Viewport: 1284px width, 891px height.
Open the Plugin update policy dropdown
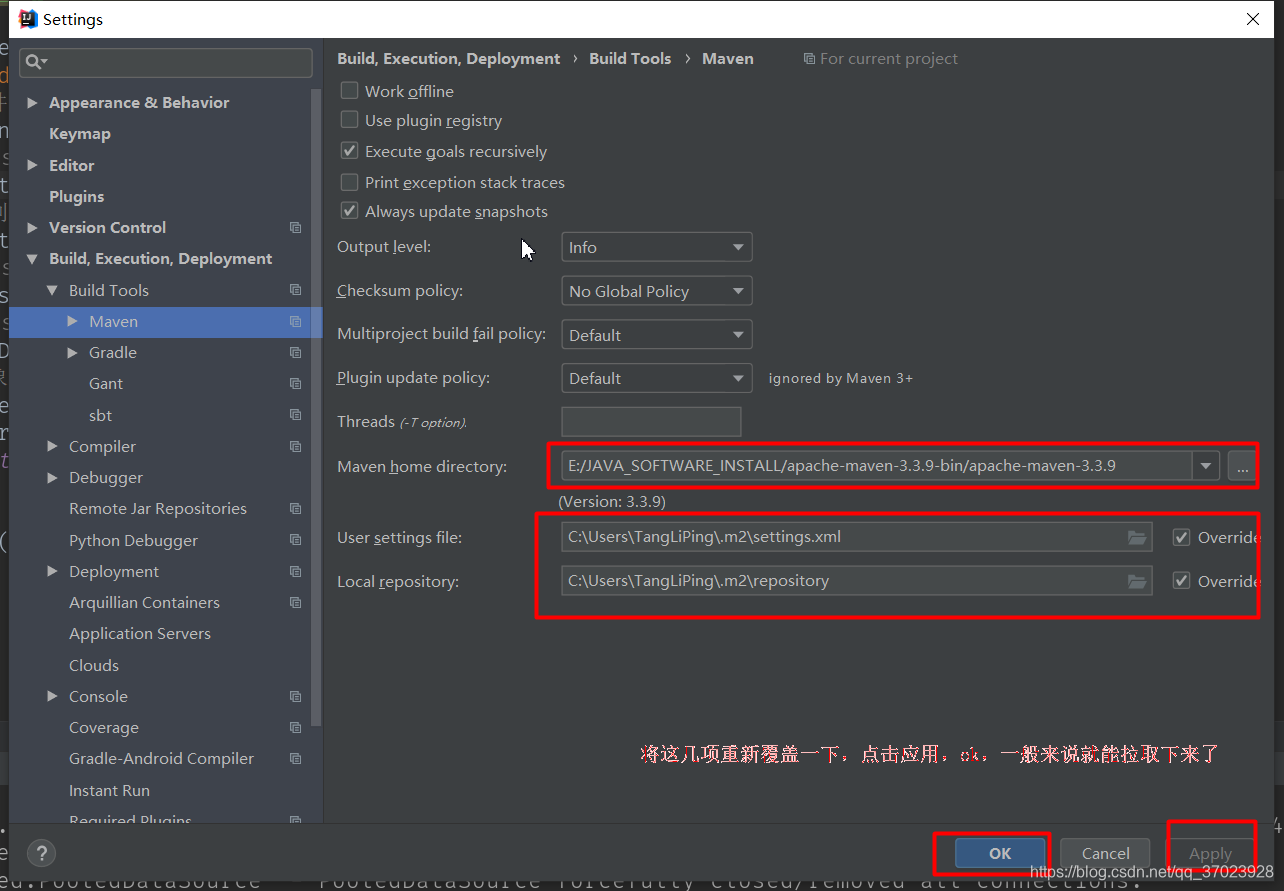(x=656, y=378)
